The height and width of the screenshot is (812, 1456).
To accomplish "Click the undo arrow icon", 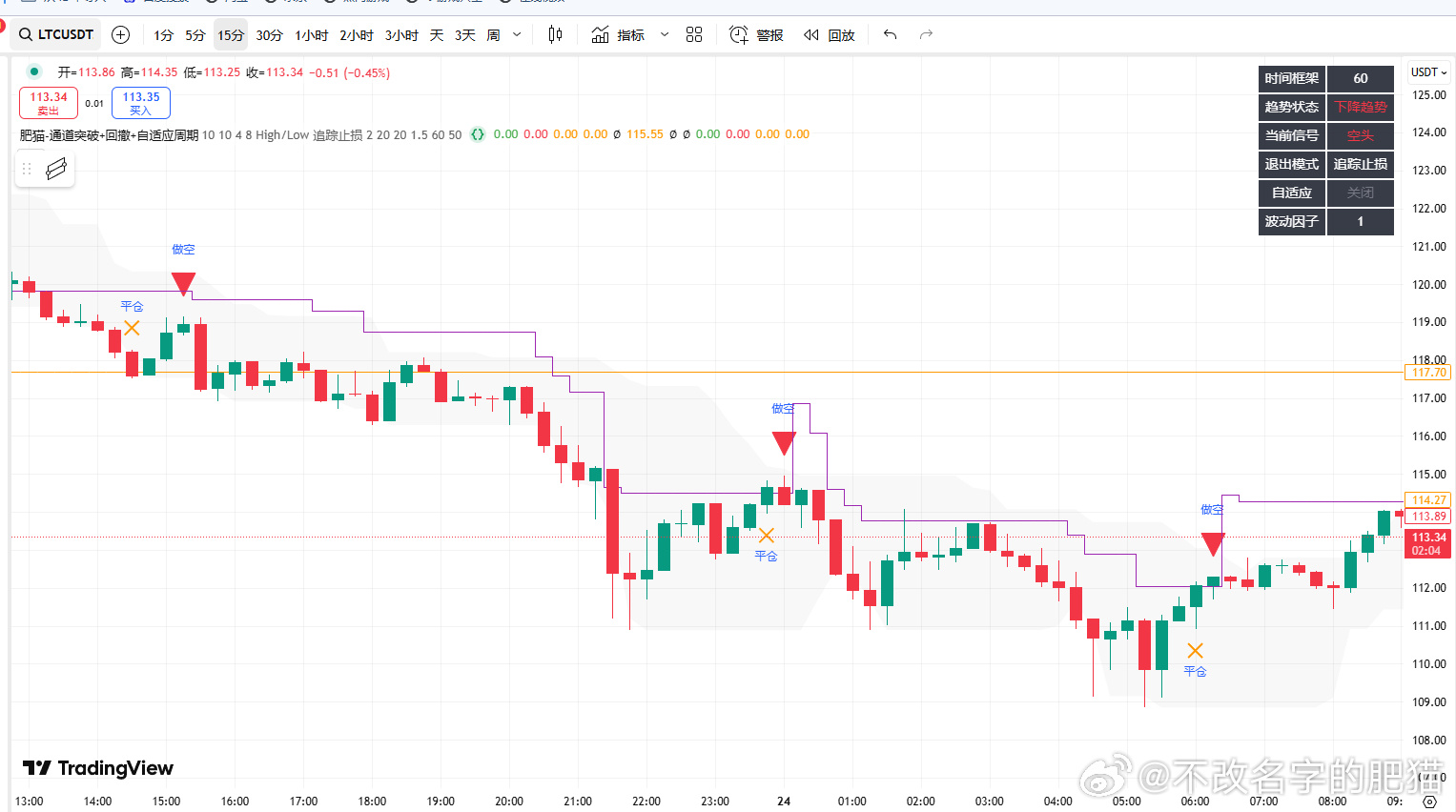I will point(890,34).
